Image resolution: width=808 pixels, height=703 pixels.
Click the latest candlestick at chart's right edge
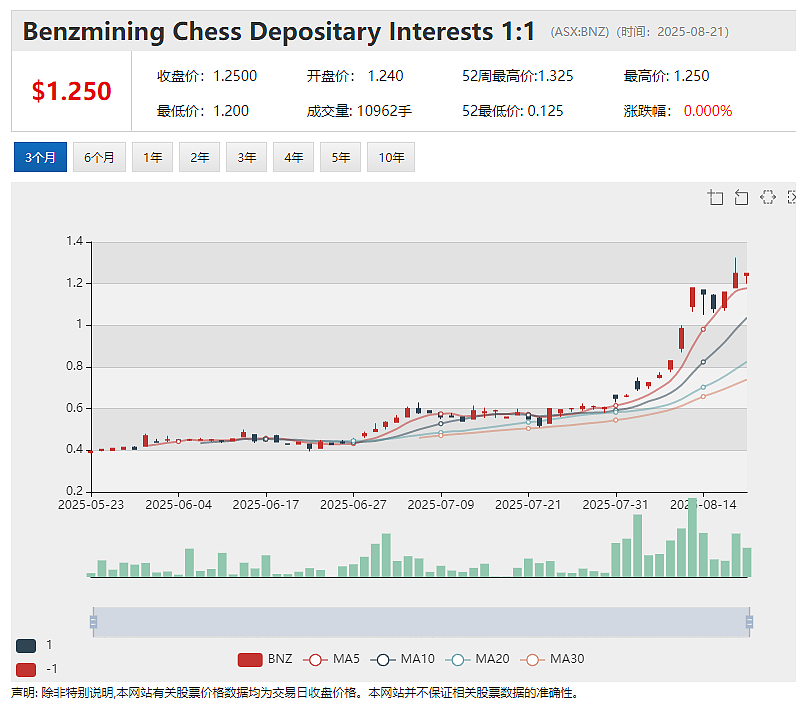click(x=746, y=277)
